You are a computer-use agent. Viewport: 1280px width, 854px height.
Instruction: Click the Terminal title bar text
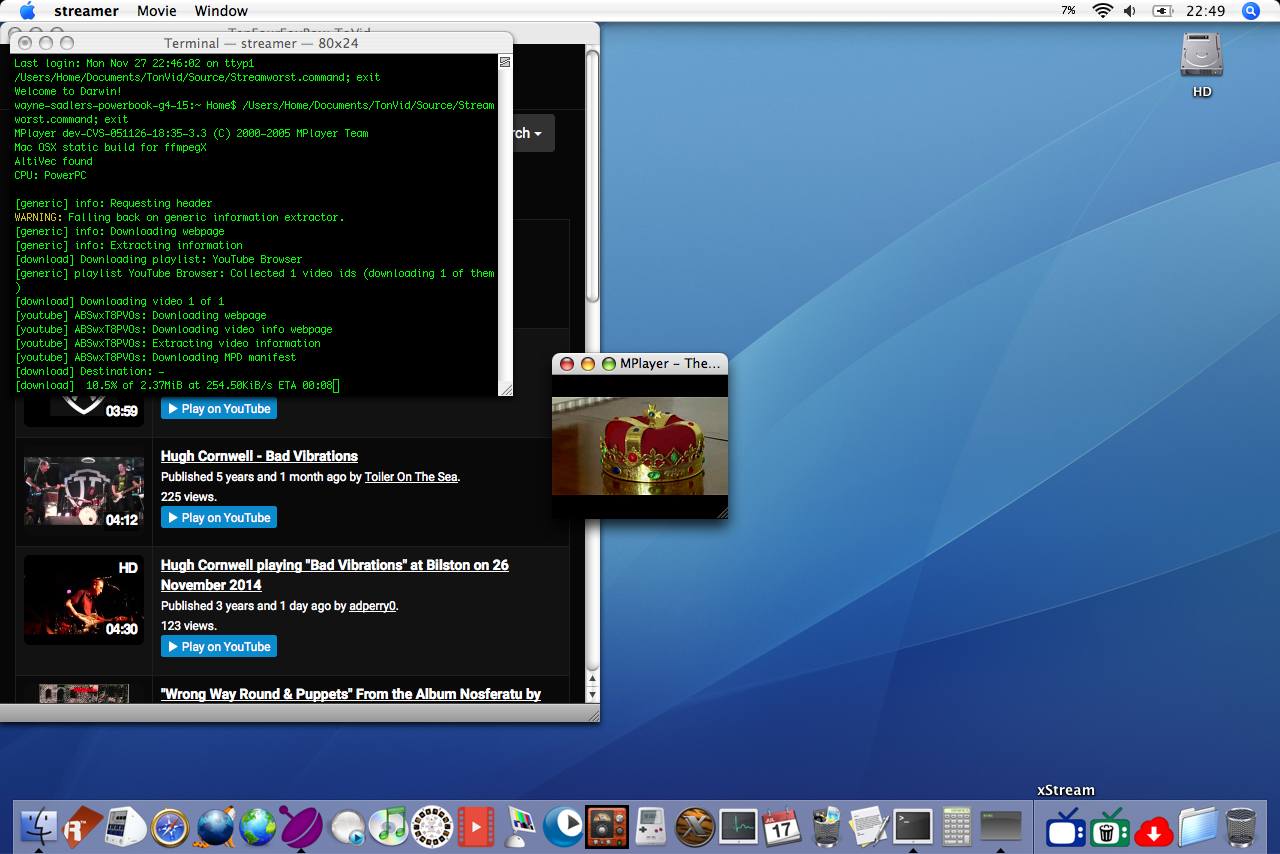pyautogui.click(x=261, y=43)
